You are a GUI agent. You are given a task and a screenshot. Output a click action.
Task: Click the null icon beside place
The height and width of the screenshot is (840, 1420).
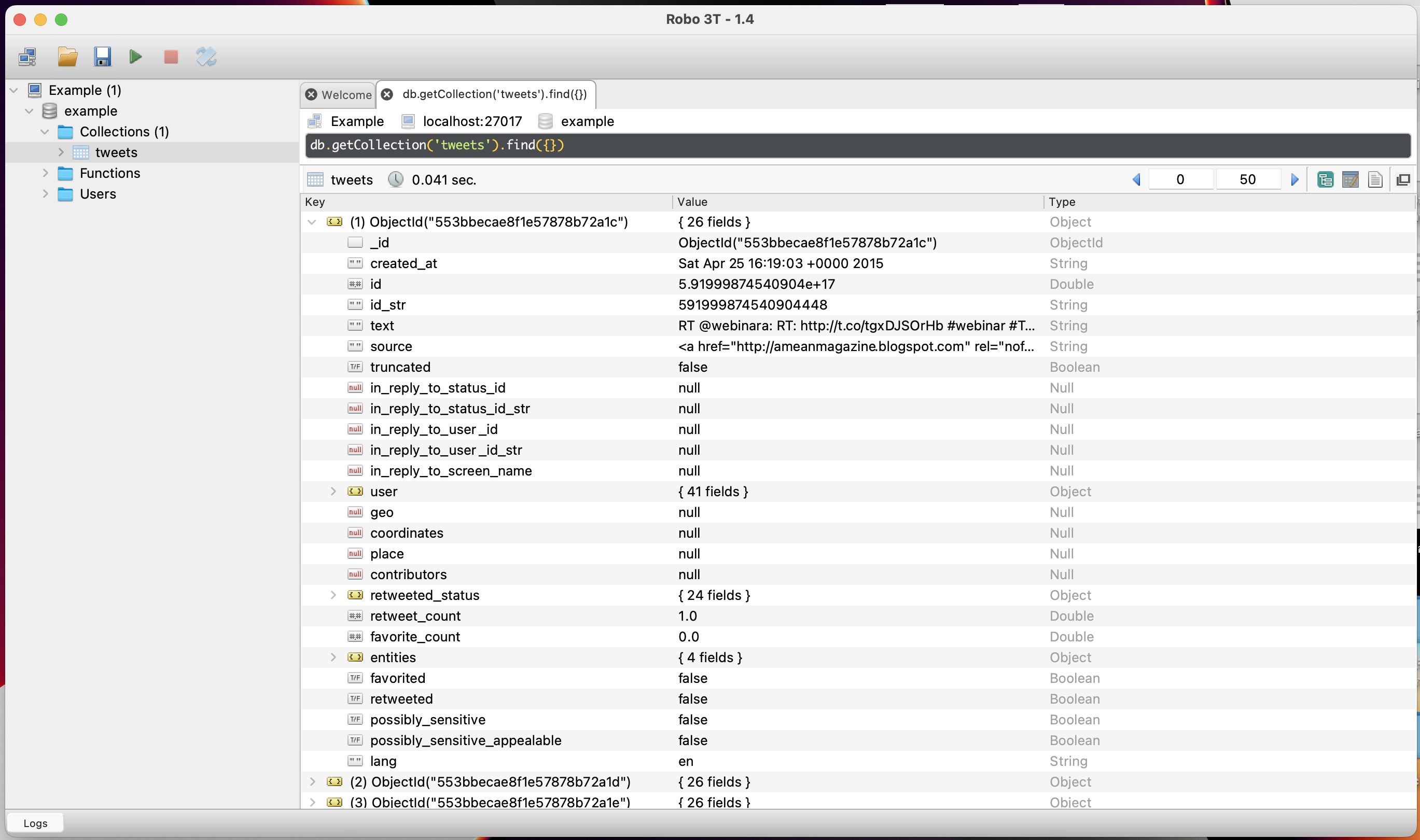pyautogui.click(x=355, y=554)
